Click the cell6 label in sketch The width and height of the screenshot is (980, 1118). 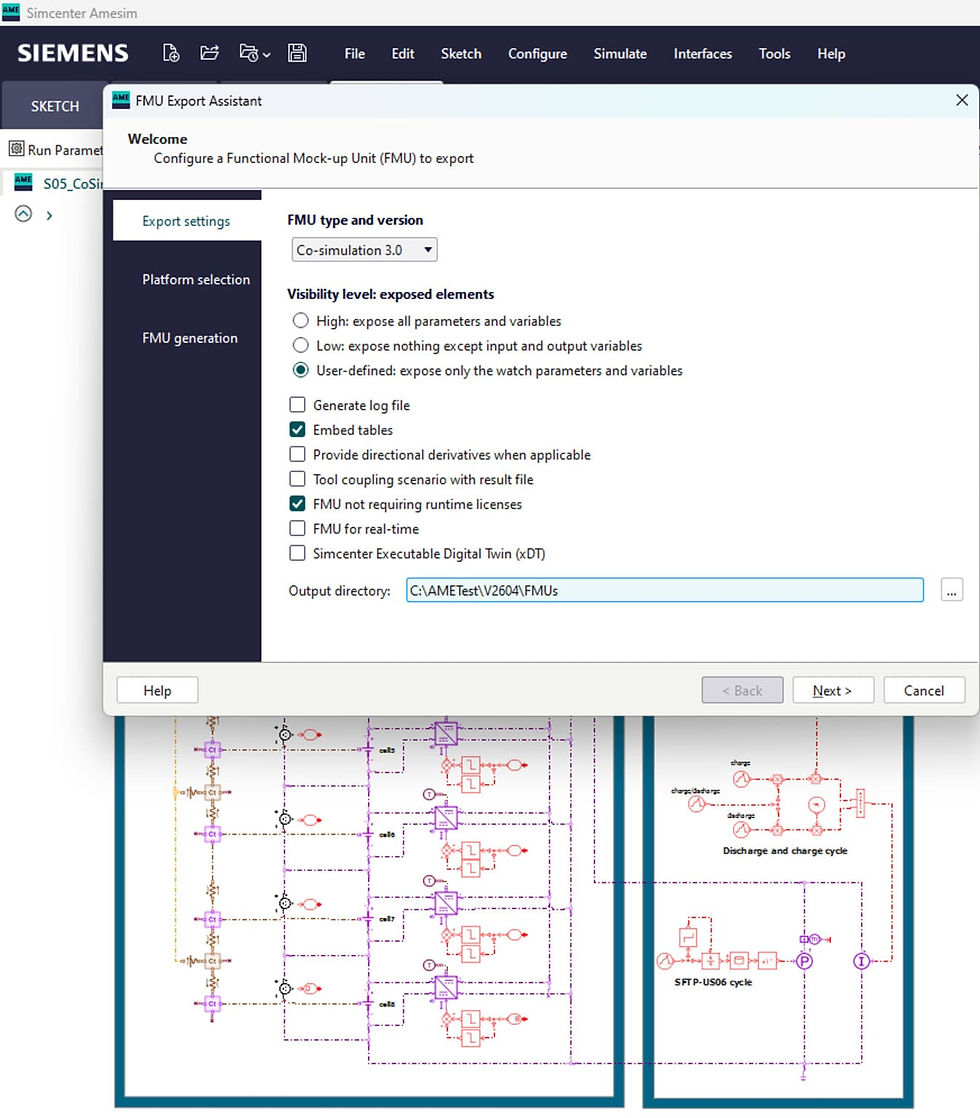pos(387,834)
